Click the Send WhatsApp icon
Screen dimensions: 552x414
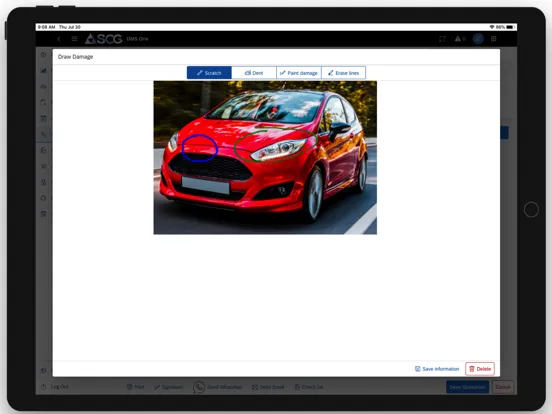pyautogui.click(x=199, y=387)
